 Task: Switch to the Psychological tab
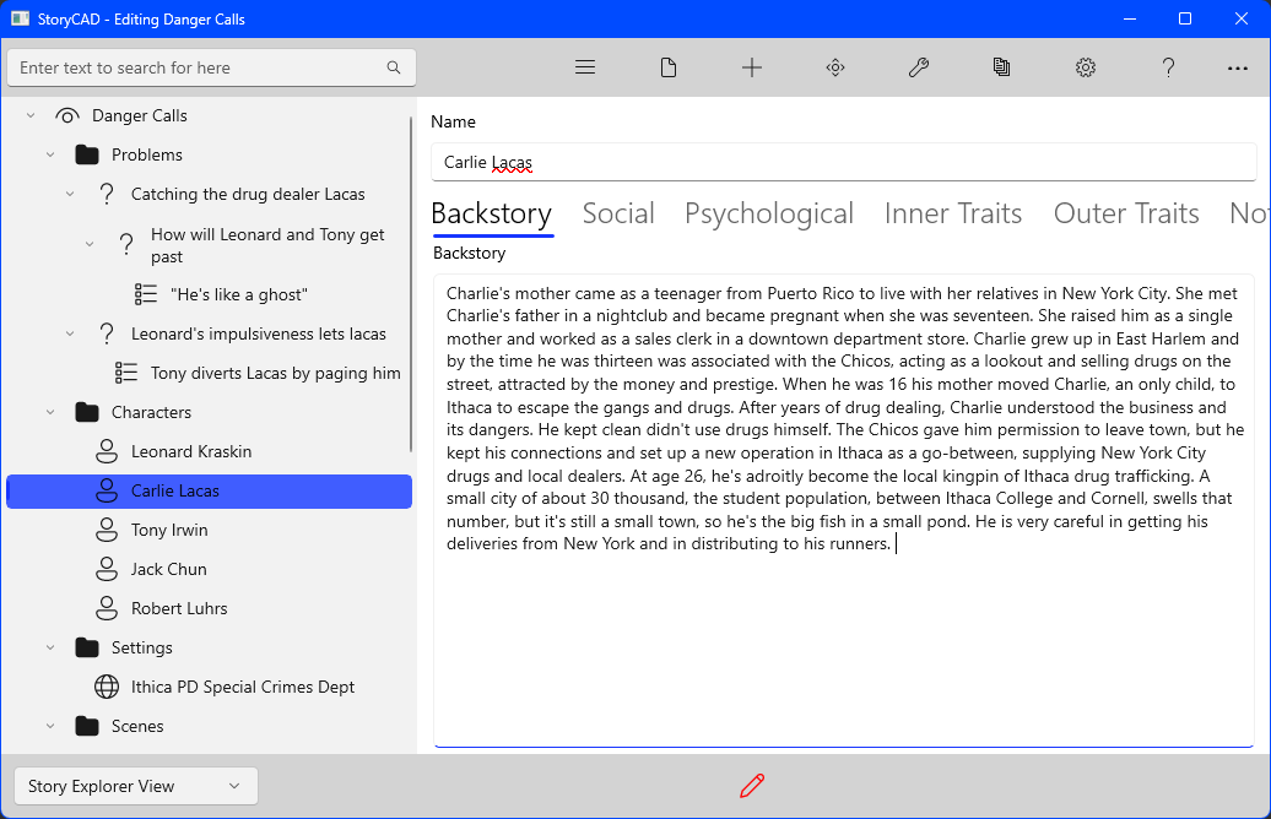[x=768, y=213]
